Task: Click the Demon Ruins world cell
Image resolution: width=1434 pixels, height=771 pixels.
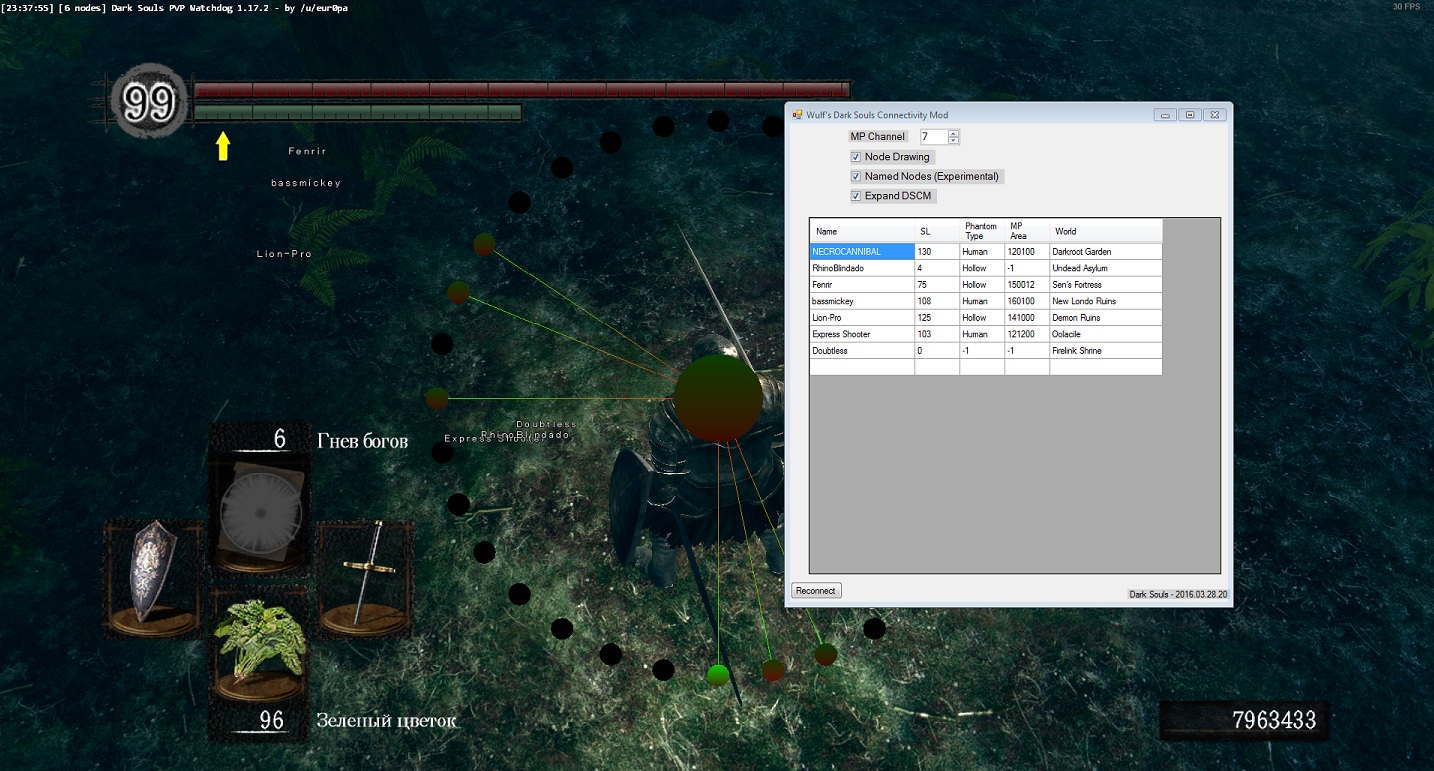Action: click(x=1106, y=318)
